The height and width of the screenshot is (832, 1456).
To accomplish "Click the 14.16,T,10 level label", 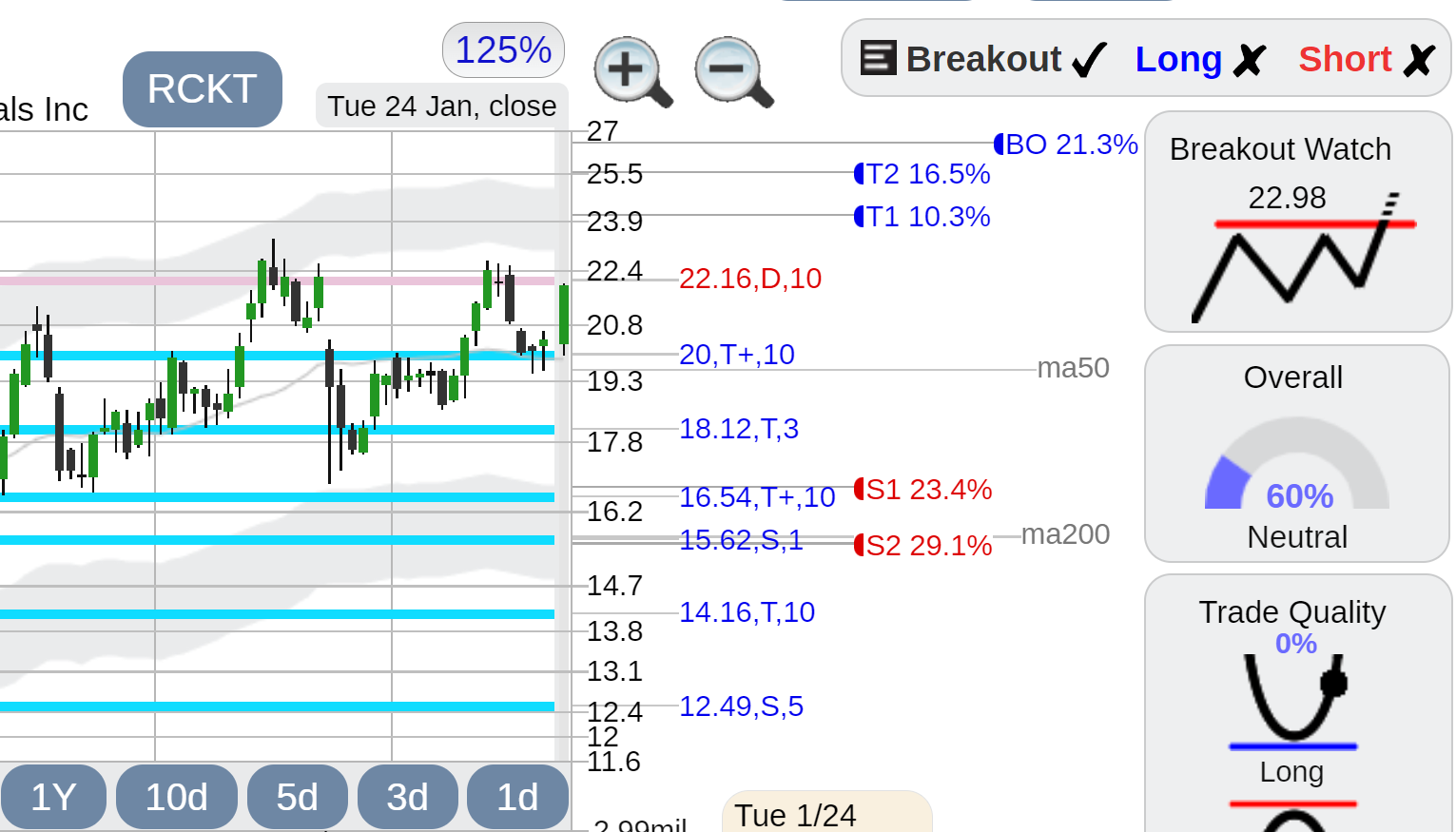I will point(747,612).
